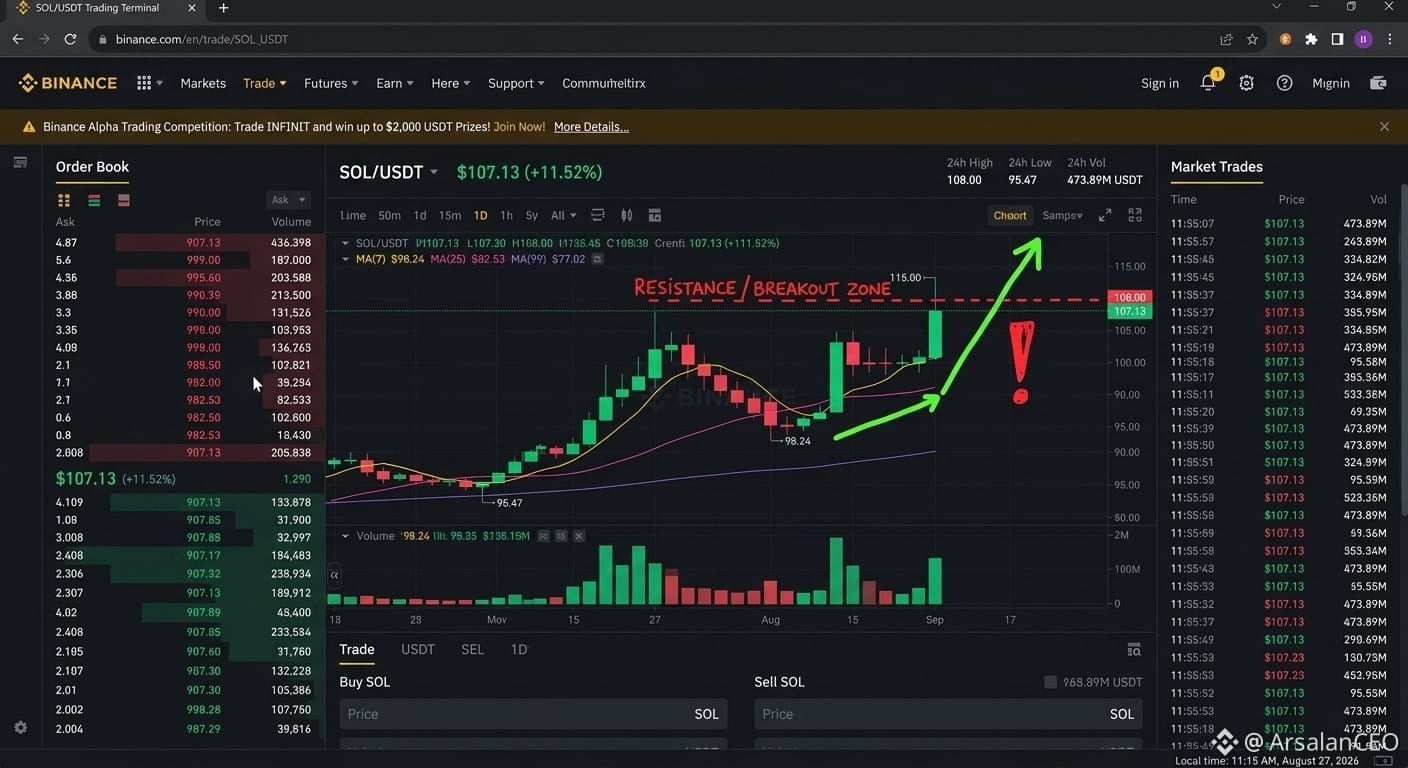Click the browser profile avatar
This screenshot has height=768, width=1408.
pos(1363,39)
